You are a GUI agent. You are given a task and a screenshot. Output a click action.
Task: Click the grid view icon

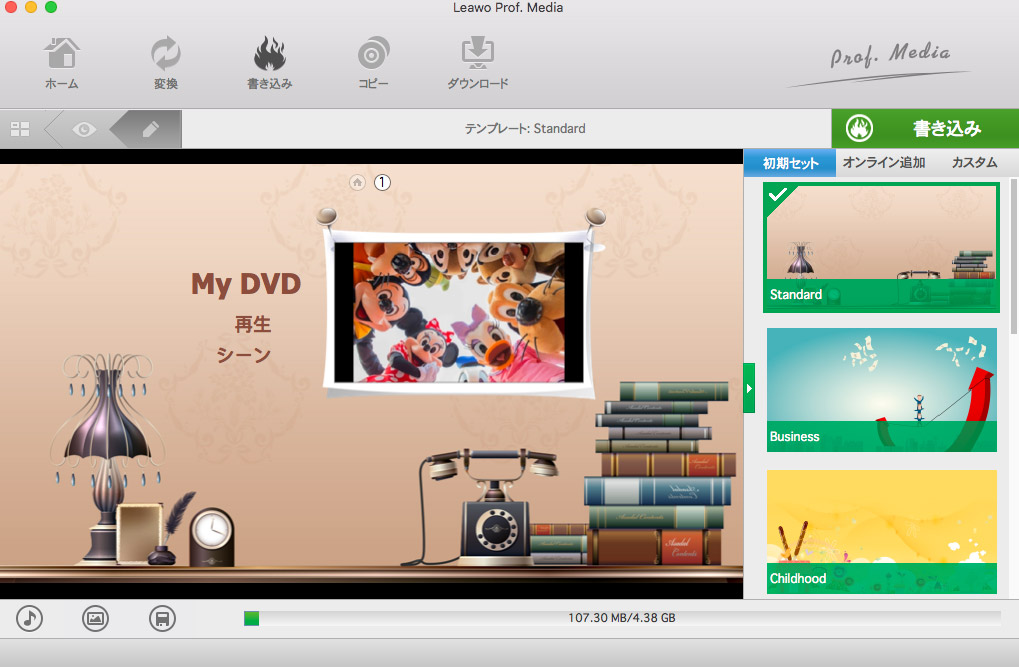(20, 129)
